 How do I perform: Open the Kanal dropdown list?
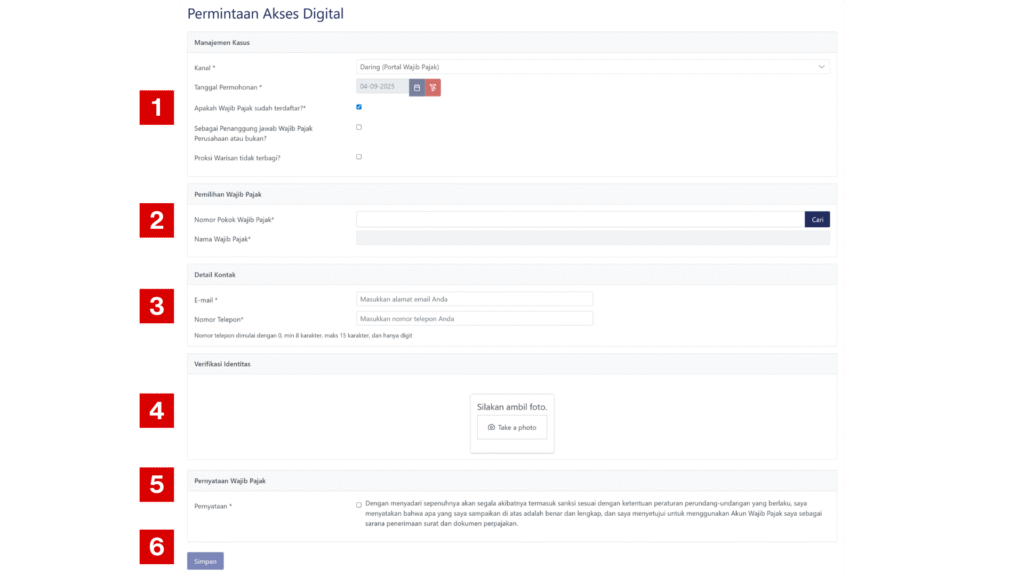point(592,67)
